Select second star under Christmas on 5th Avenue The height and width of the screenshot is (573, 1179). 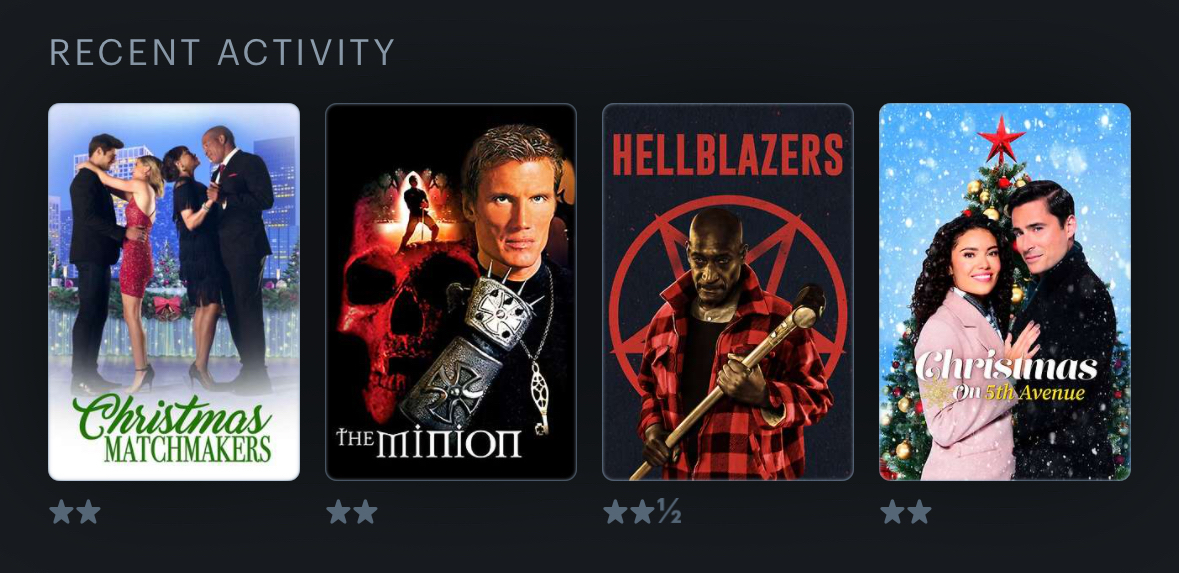pyautogui.click(x=920, y=512)
